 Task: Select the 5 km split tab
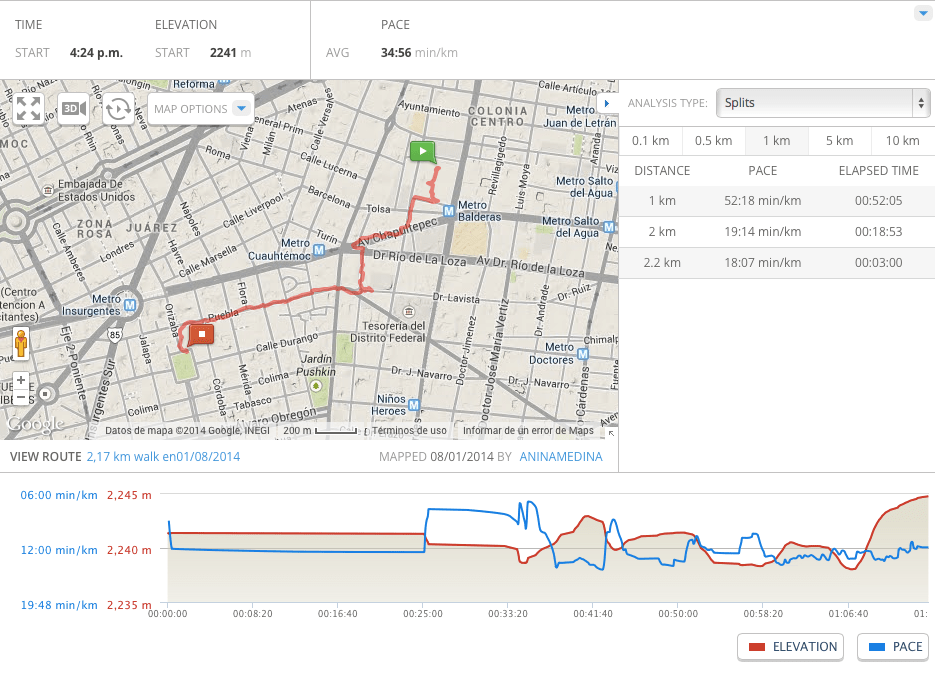839,141
